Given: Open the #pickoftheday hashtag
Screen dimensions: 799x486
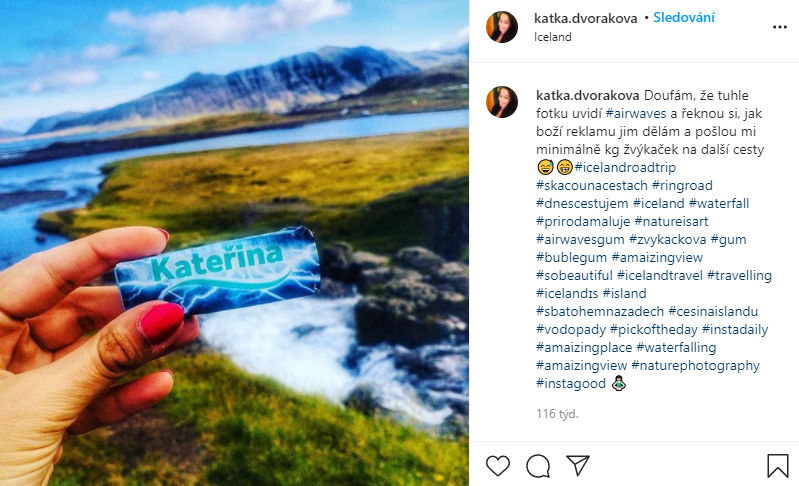Looking at the screenshot, I should (x=654, y=330).
